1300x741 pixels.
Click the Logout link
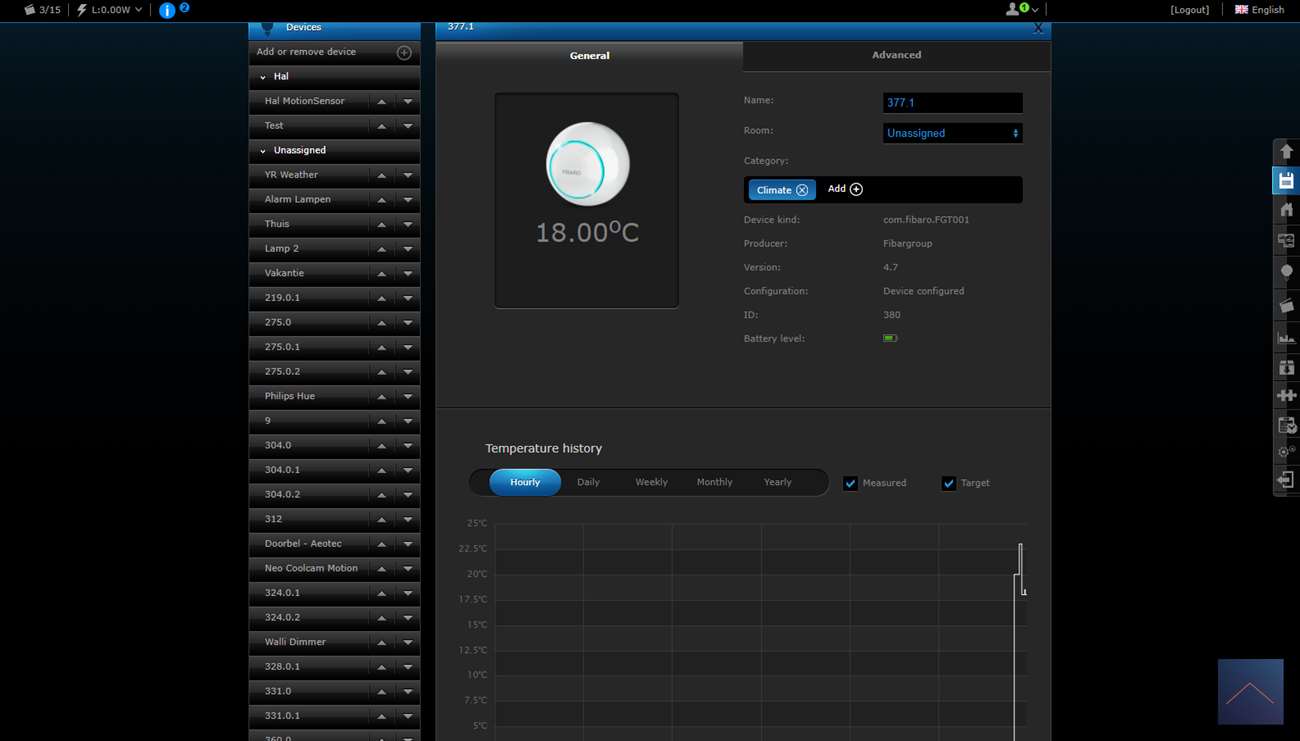tap(1189, 10)
